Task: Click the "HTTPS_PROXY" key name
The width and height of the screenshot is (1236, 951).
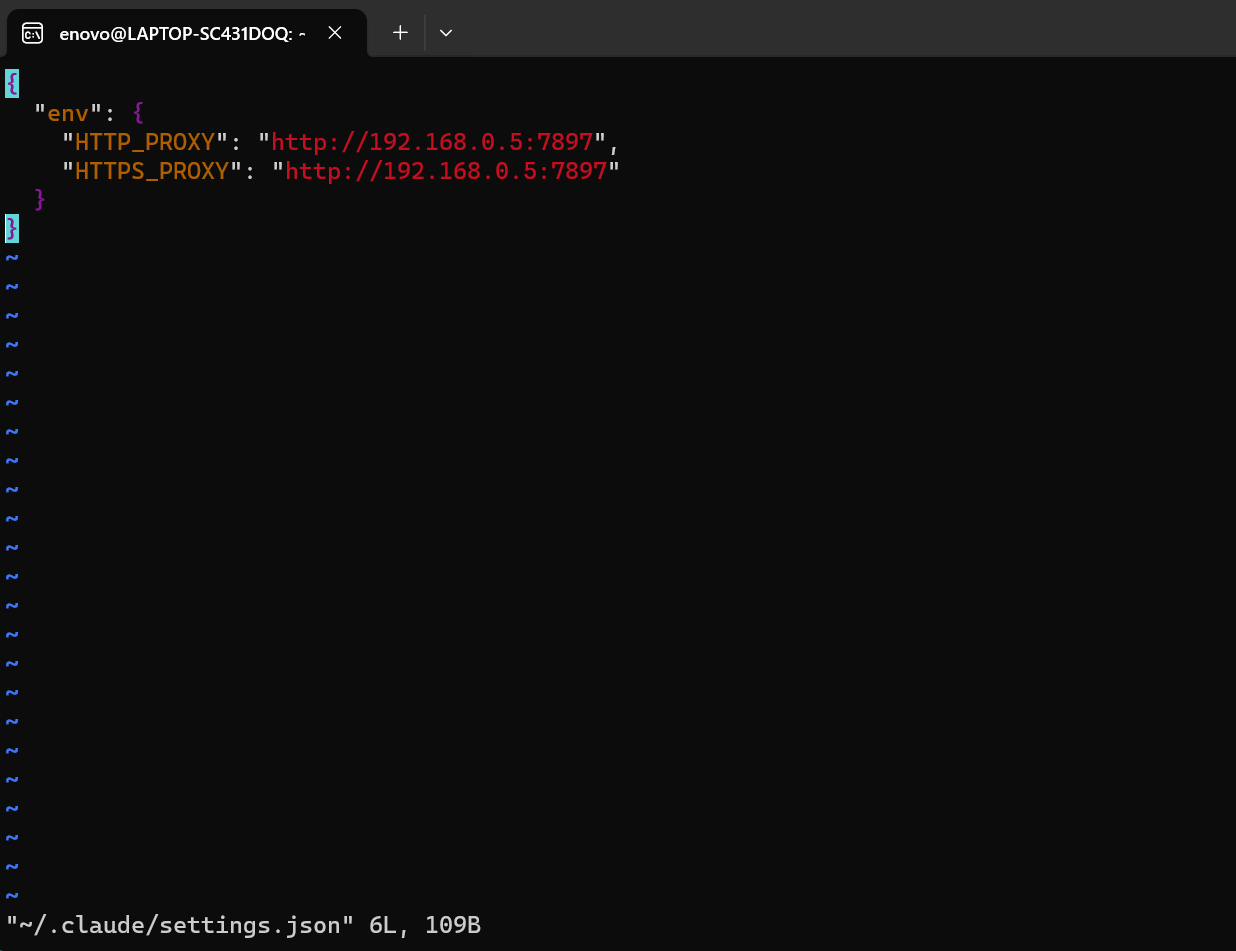Action: [152, 171]
